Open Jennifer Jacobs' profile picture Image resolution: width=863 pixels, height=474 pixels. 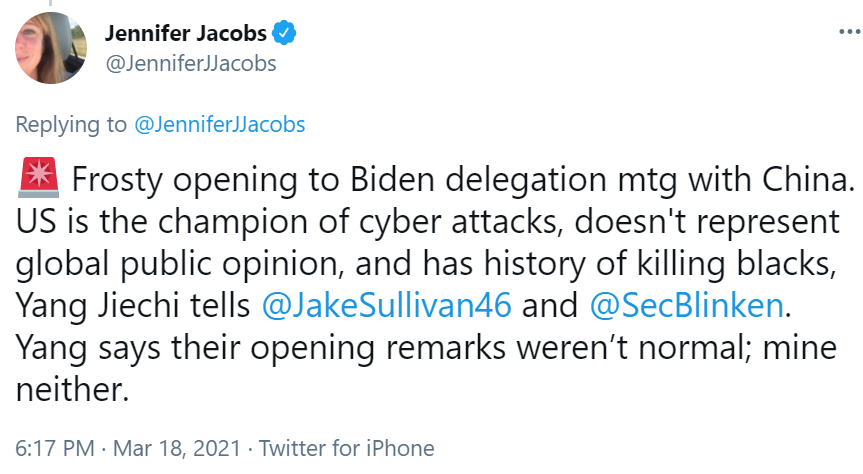click(x=47, y=47)
